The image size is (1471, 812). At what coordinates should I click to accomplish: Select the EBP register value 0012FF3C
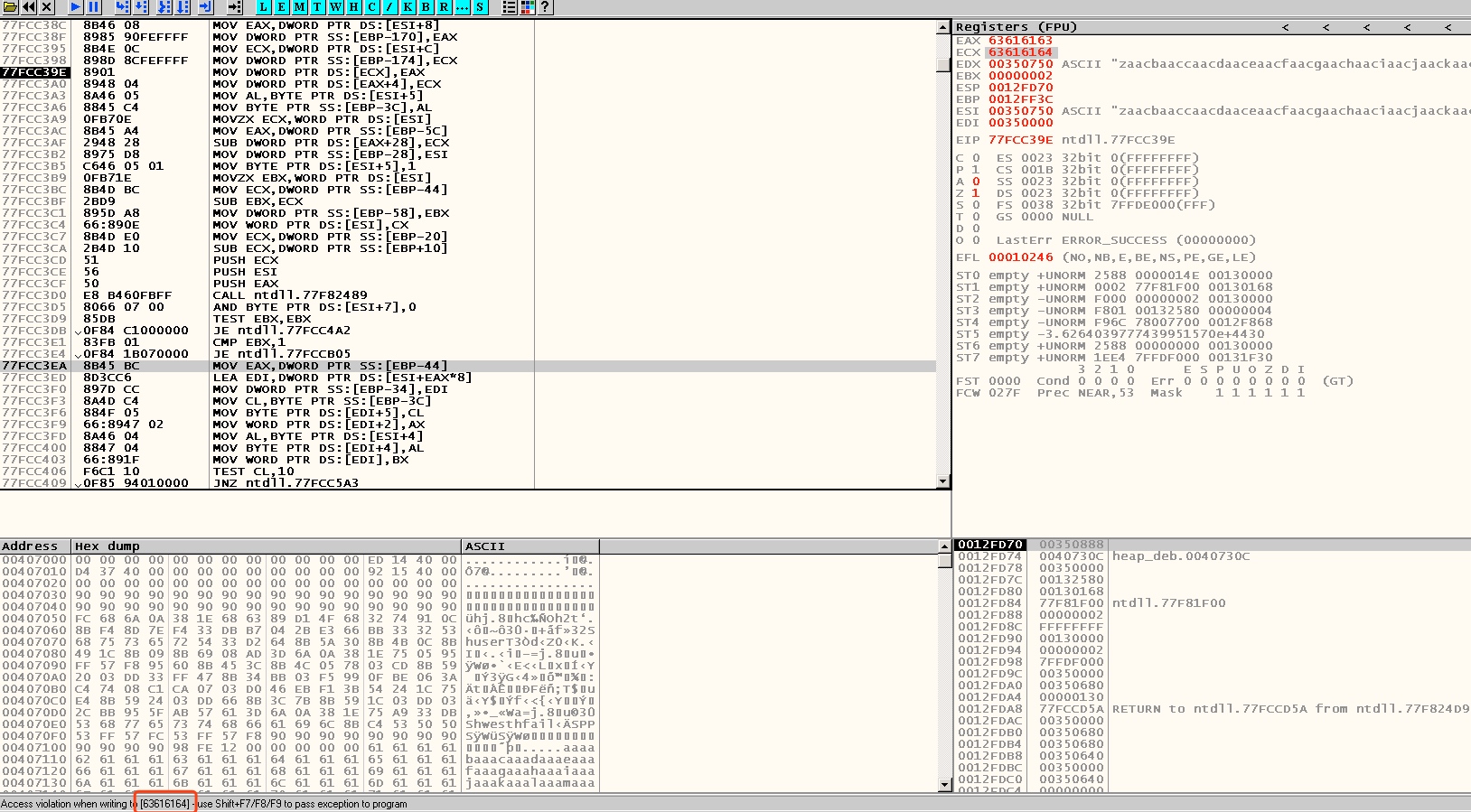[1020, 99]
